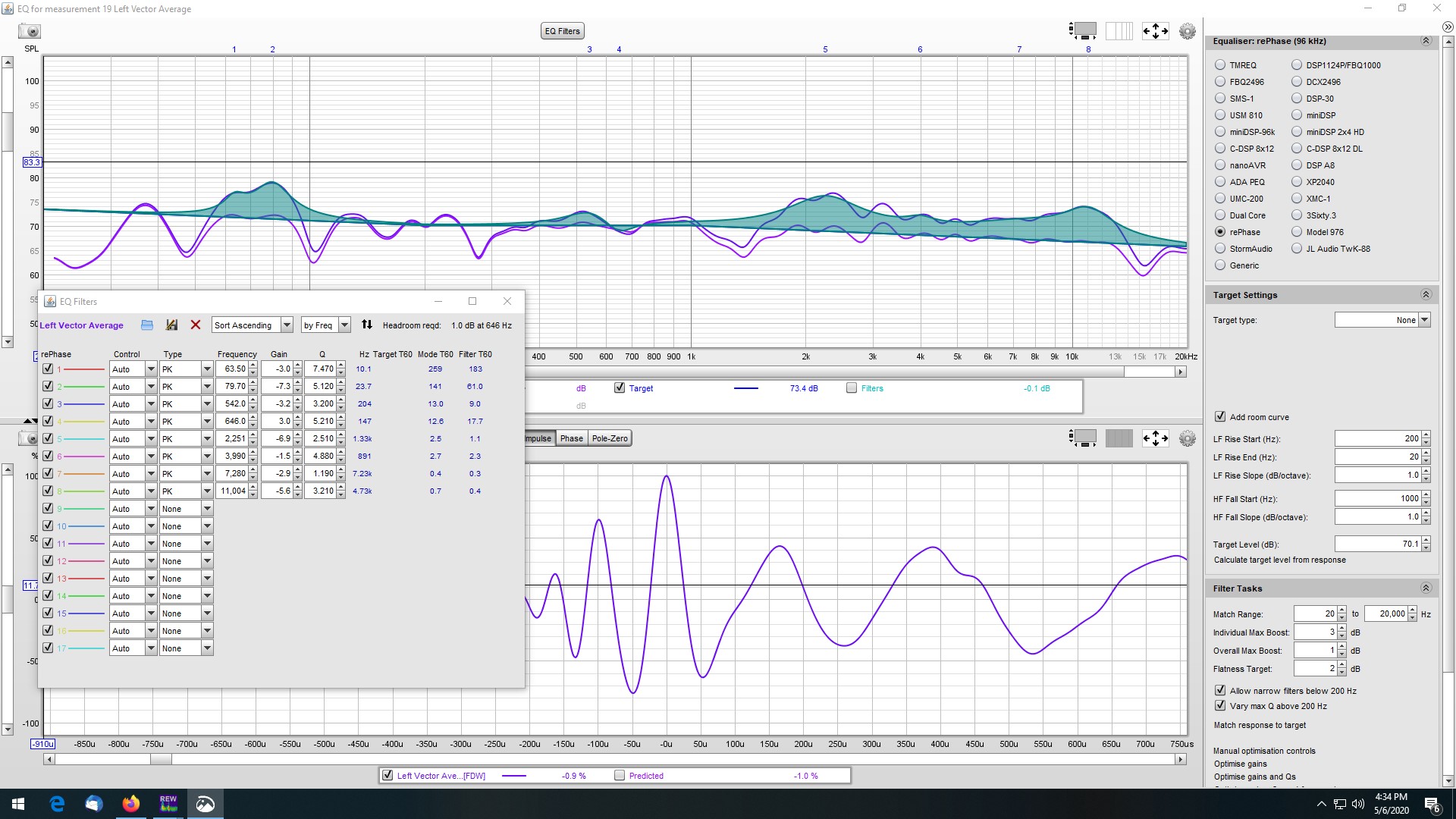Open the upper graph settings gear
This screenshot has height=819, width=1456.
[x=1188, y=31]
